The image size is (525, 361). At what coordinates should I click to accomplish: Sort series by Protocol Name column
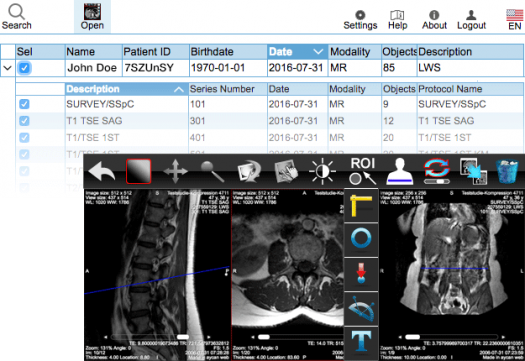[x=470, y=89]
